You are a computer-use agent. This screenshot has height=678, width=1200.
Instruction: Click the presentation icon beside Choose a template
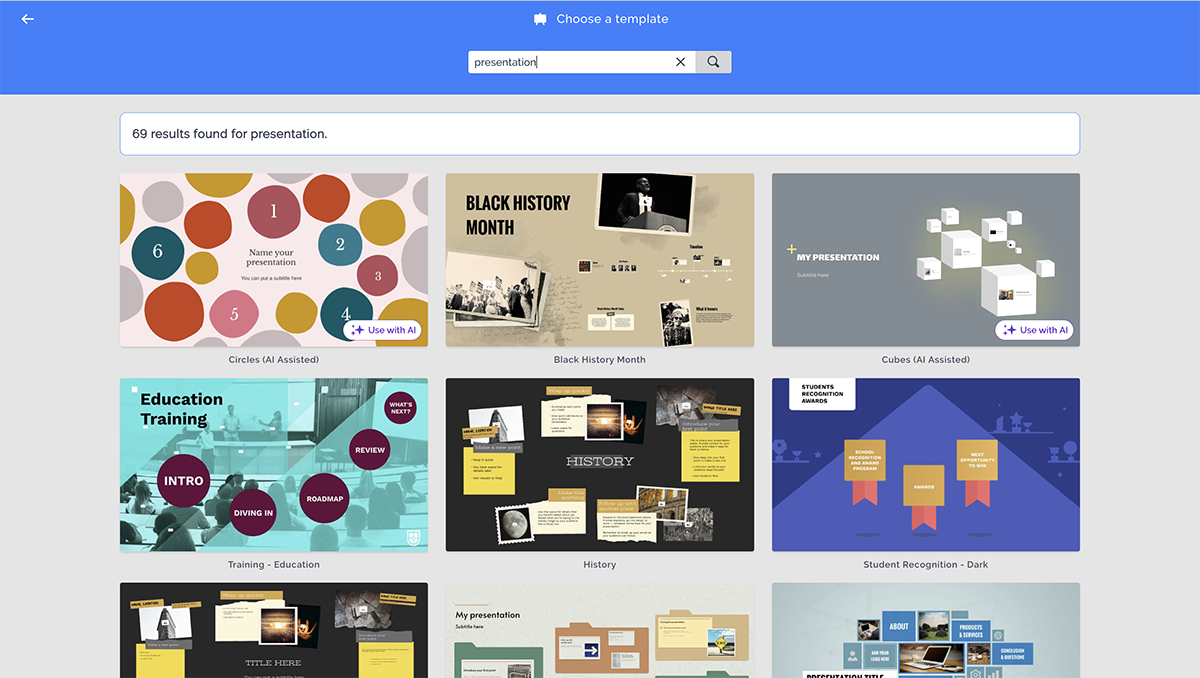540,19
